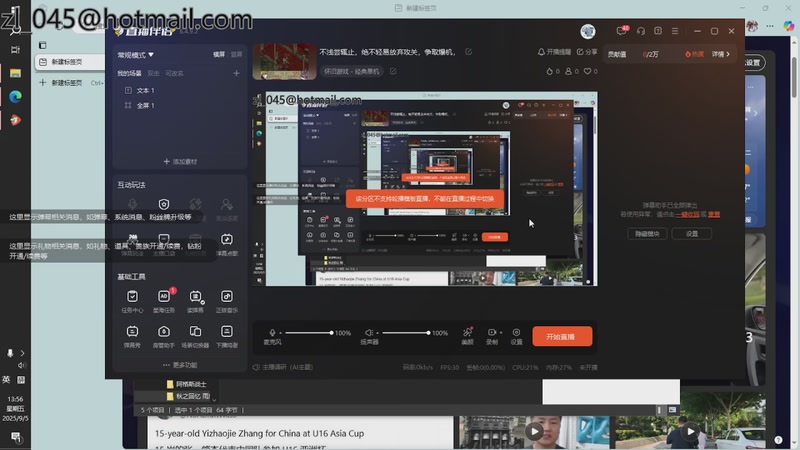Click the shield icon under 互动玩法
Viewport: 800px width, 450px height.
click(164, 205)
